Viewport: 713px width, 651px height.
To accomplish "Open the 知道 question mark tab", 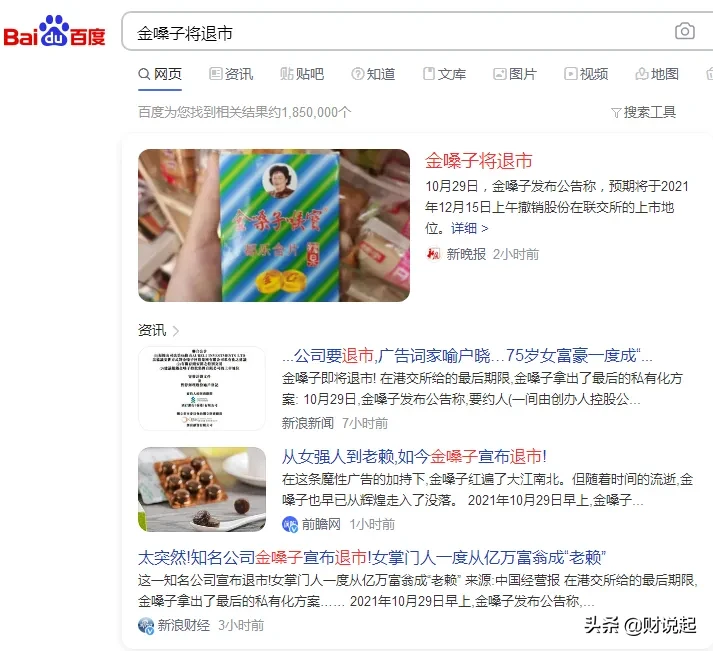I will [373, 74].
